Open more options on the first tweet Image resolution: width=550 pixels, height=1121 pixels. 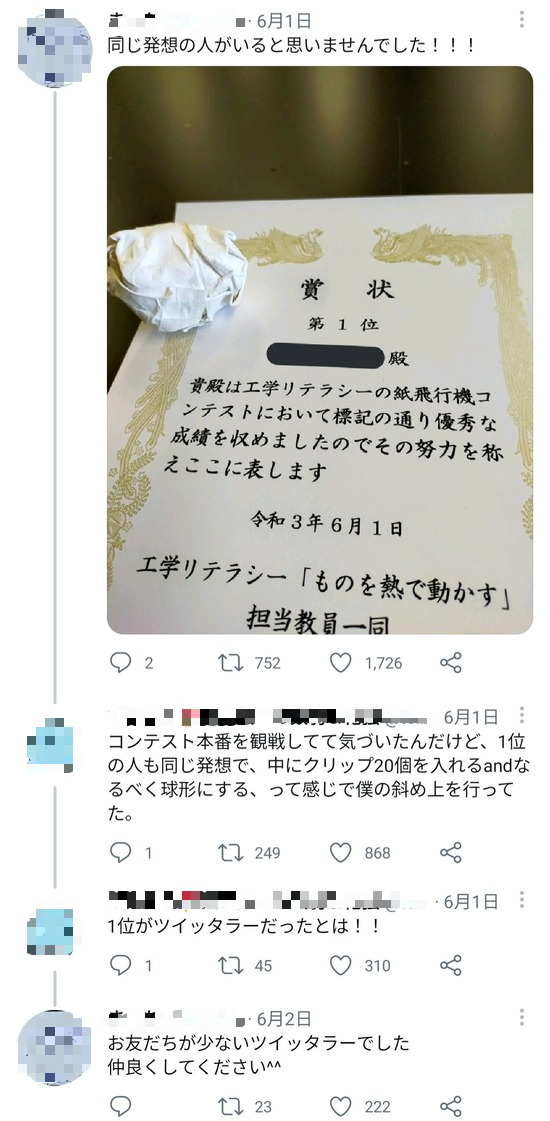pyautogui.click(x=522, y=19)
